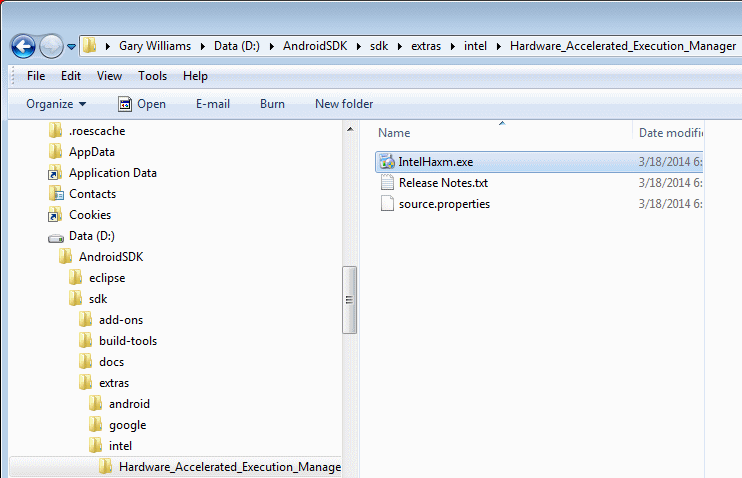Expand the arrow after Gary Williams breadcrumb
Image resolution: width=742 pixels, height=478 pixels.
pos(203,46)
